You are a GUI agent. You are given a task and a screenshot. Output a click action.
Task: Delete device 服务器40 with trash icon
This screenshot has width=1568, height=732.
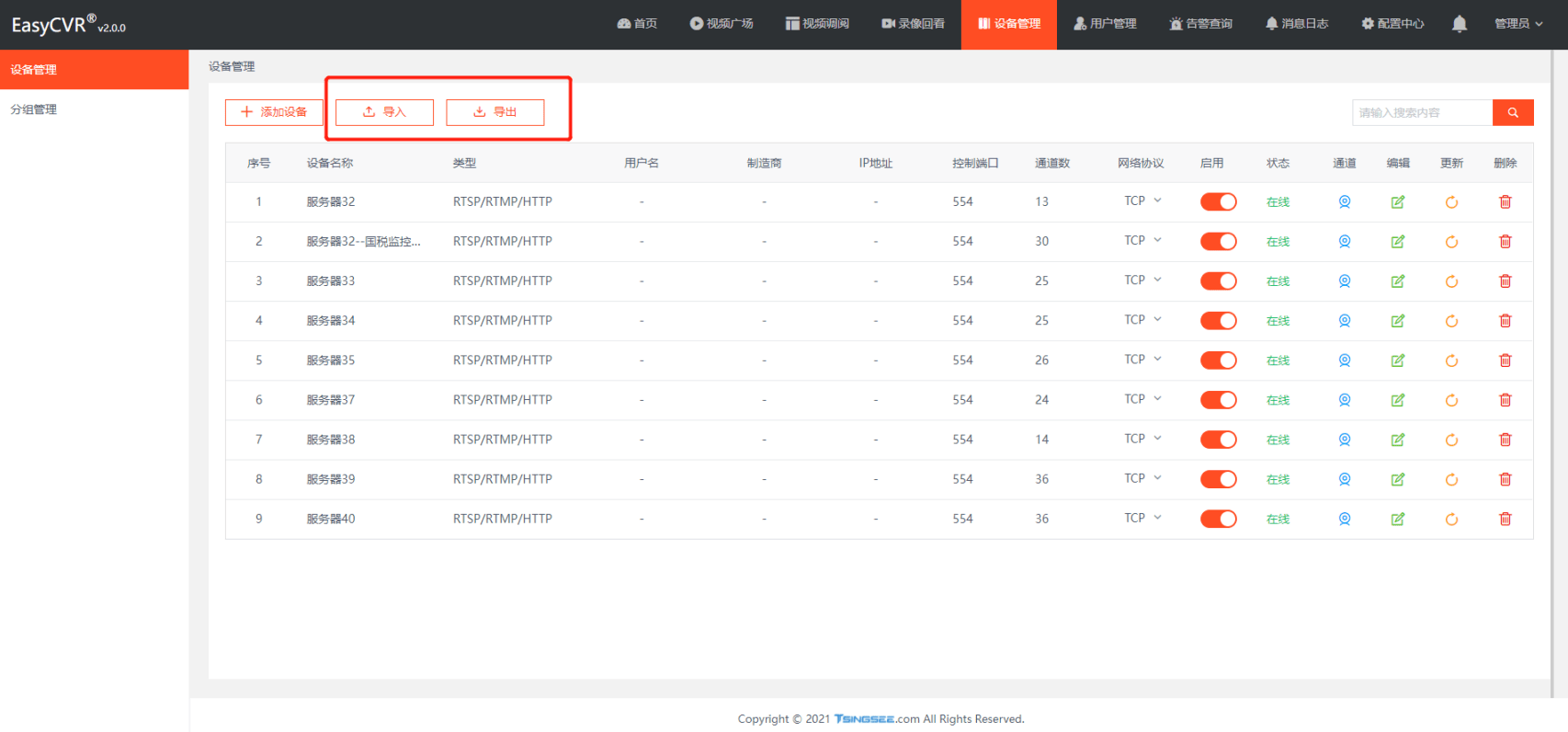tap(1505, 519)
